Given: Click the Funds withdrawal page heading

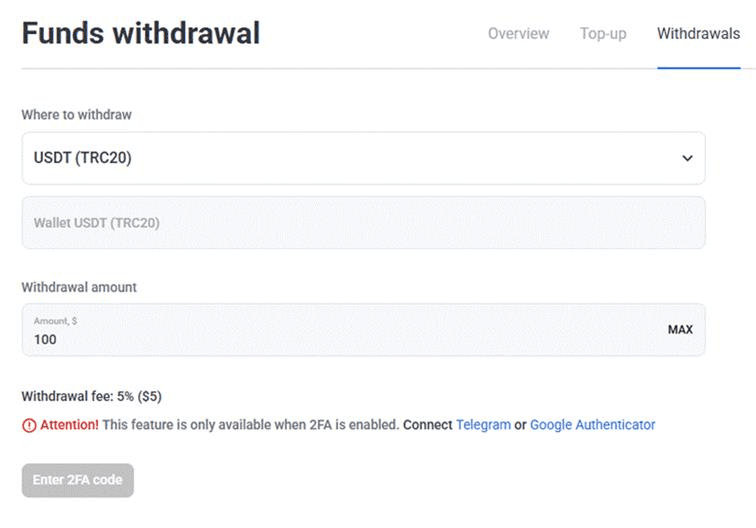Looking at the screenshot, I should [x=141, y=33].
